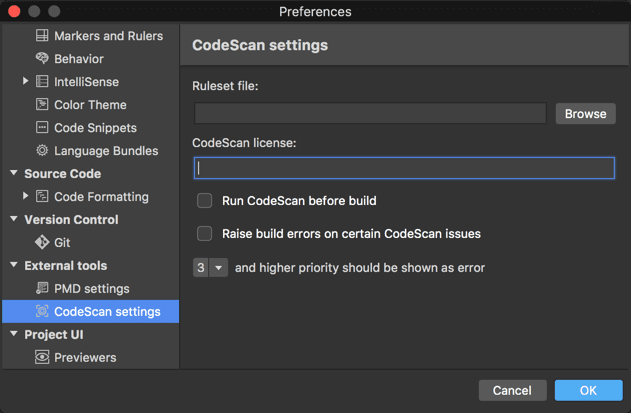Select the Behavior brain icon

(x=42, y=58)
